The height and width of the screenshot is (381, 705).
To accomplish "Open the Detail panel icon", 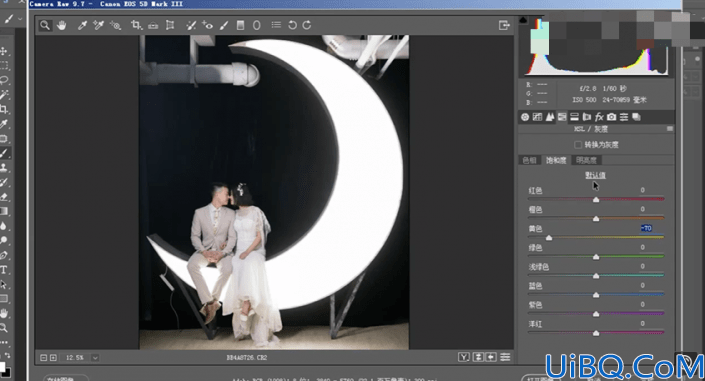I will [549, 117].
